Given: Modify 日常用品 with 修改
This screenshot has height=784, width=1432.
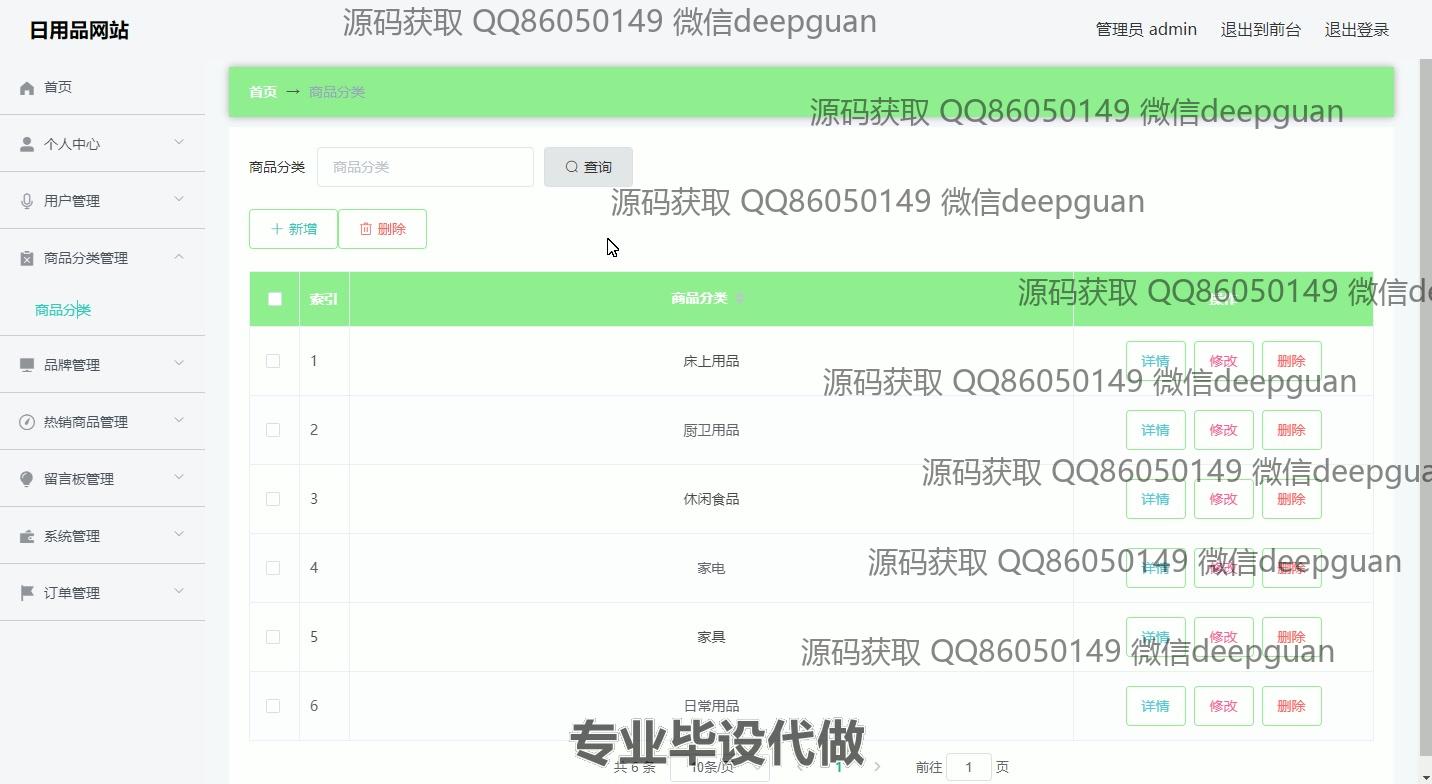Looking at the screenshot, I should (x=1223, y=706).
